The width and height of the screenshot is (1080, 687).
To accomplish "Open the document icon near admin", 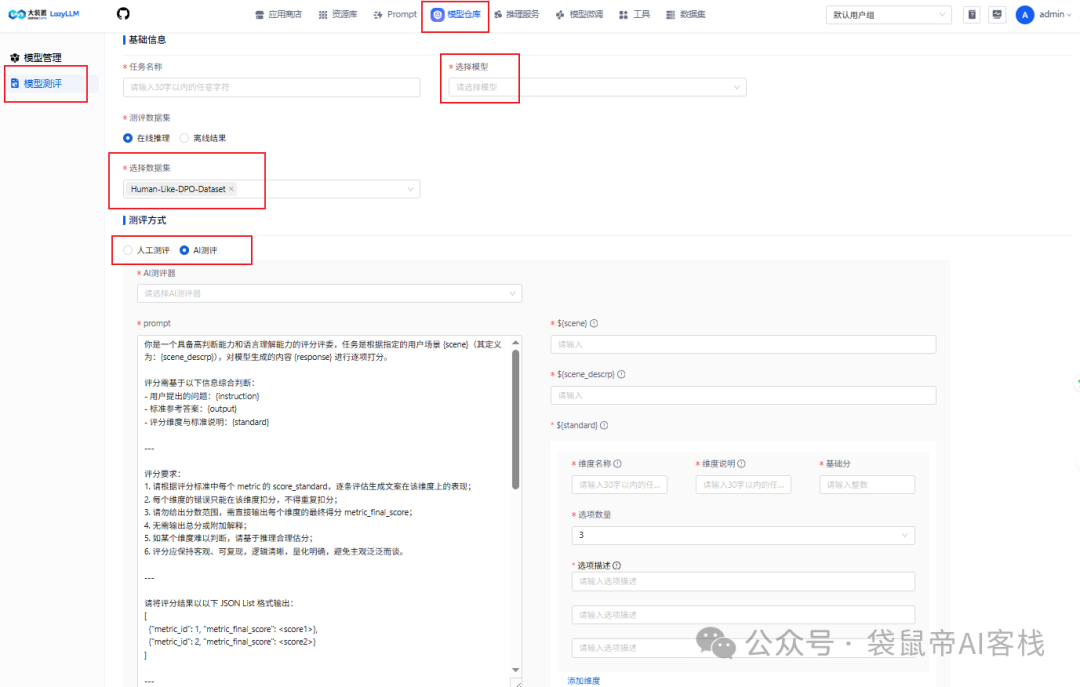I will [972, 14].
